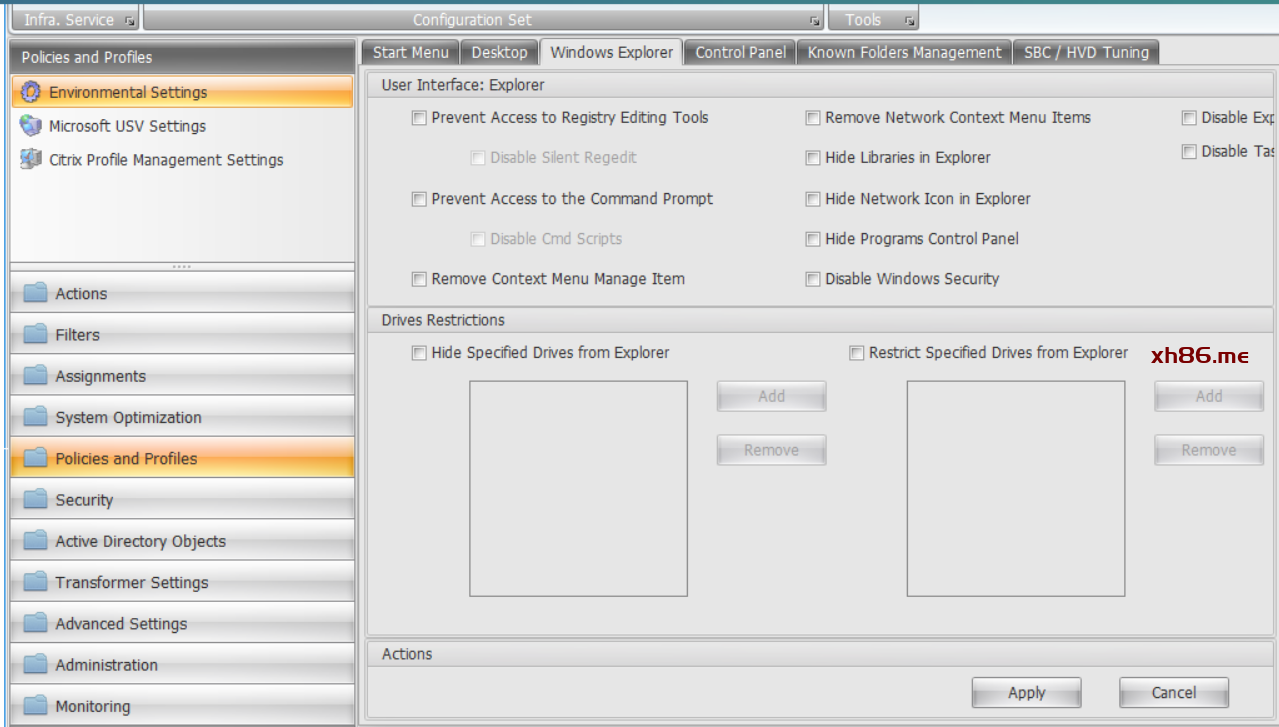Expand the Configuration Set group launcher

814,21
